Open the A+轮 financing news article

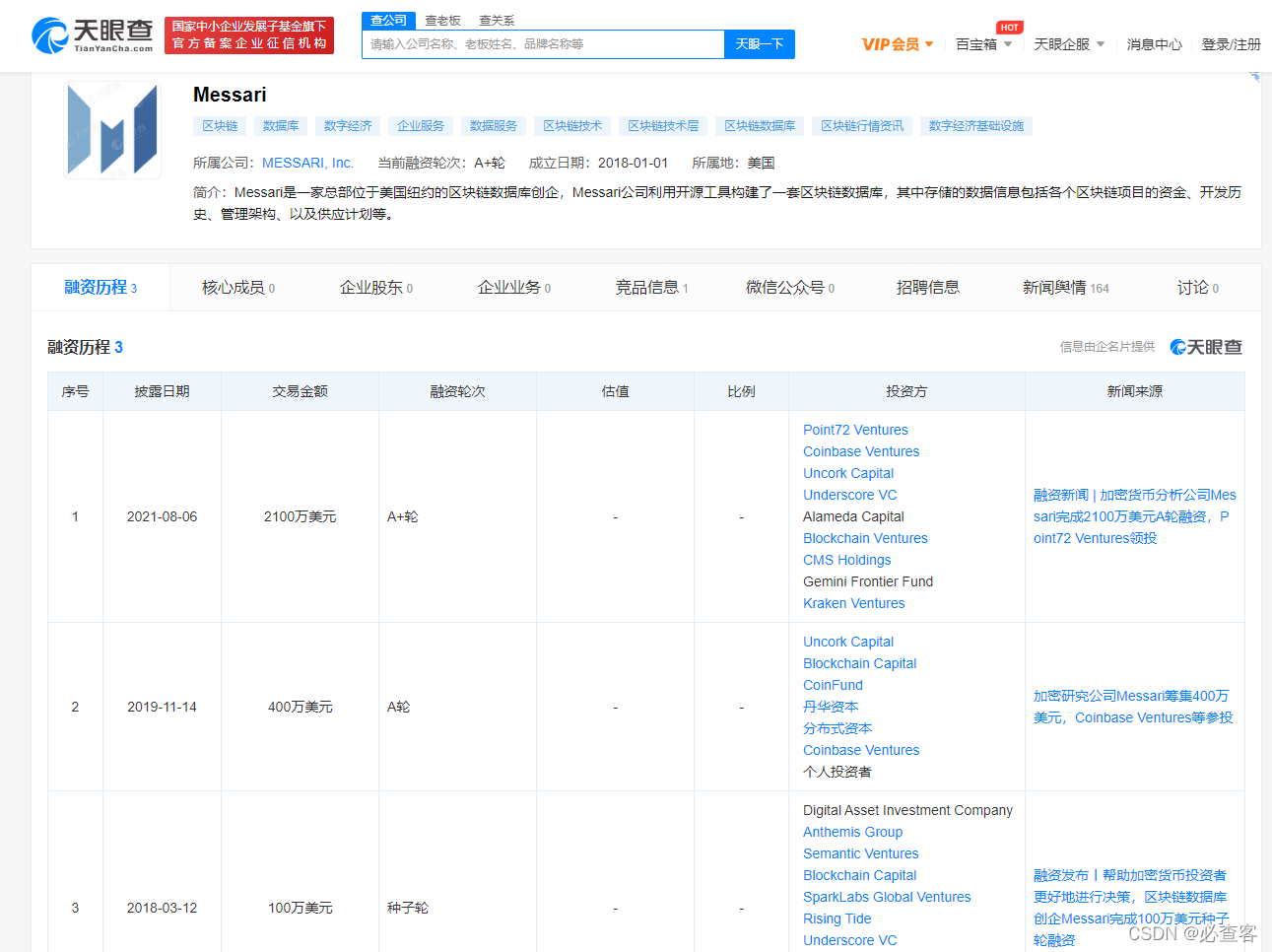tap(1135, 516)
